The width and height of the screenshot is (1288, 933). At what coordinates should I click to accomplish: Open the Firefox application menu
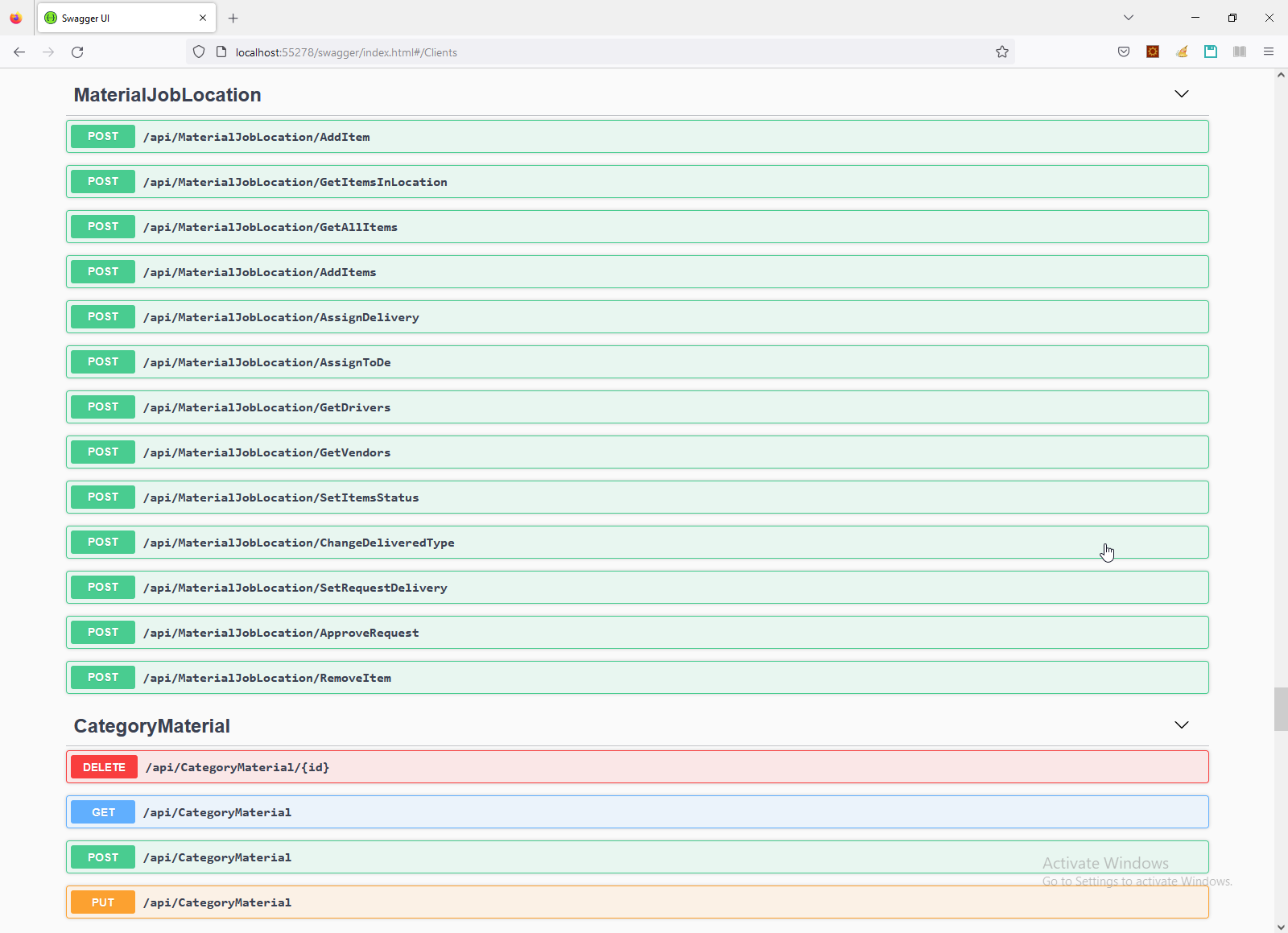click(1269, 52)
